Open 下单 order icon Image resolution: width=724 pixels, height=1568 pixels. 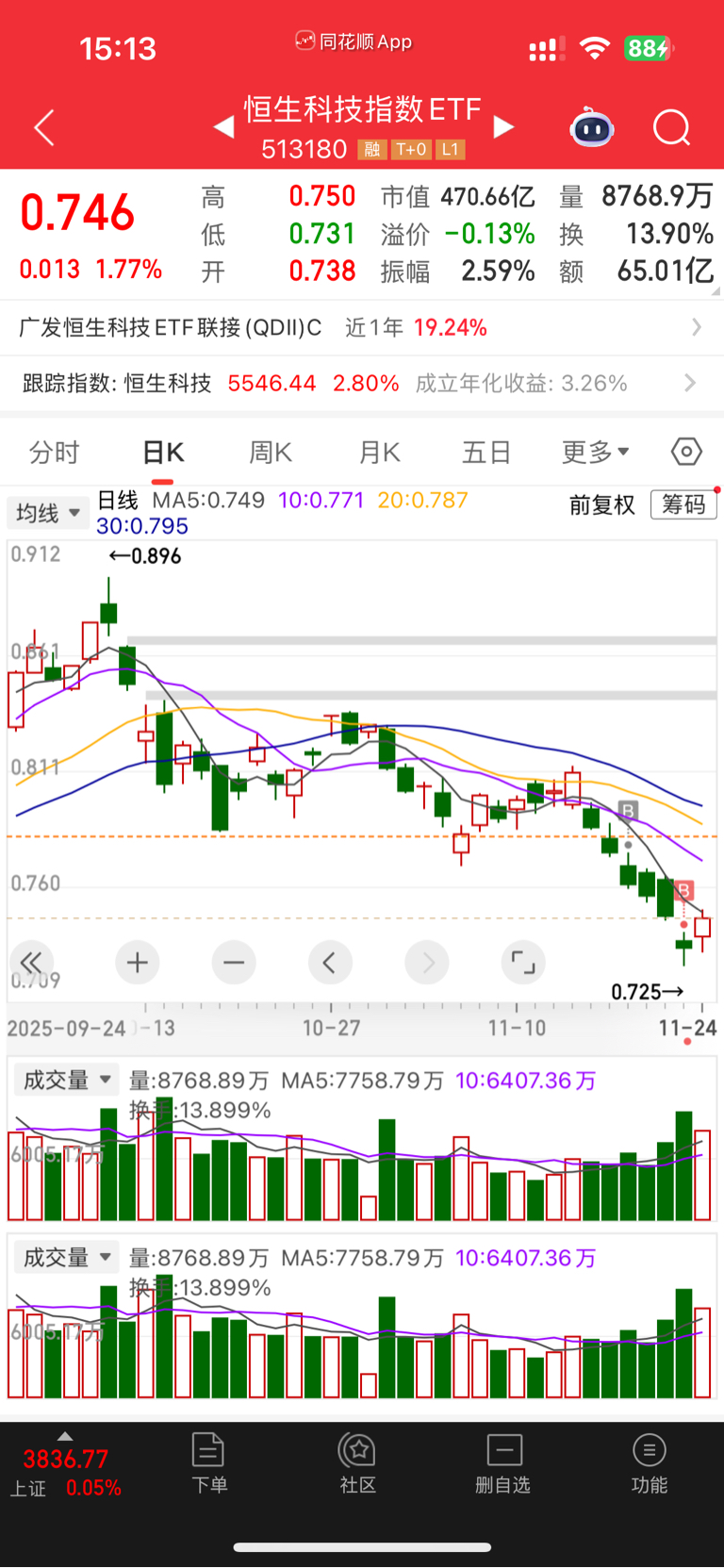click(x=209, y=1463)
